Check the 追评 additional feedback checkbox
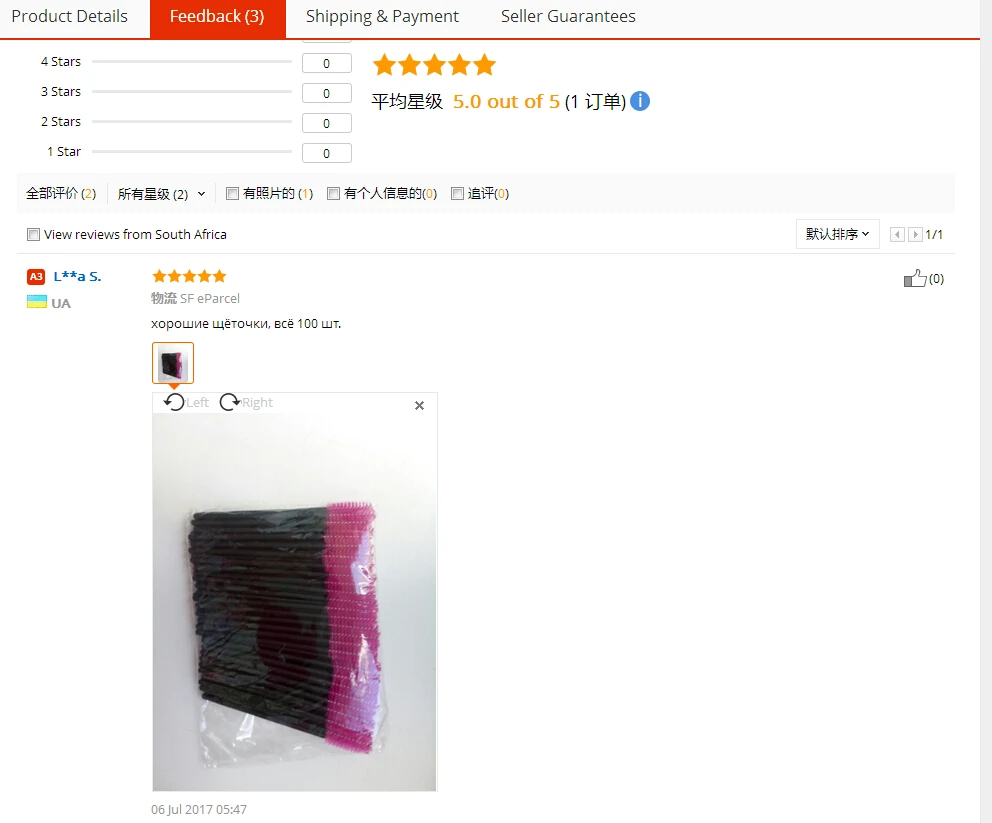 457,194
